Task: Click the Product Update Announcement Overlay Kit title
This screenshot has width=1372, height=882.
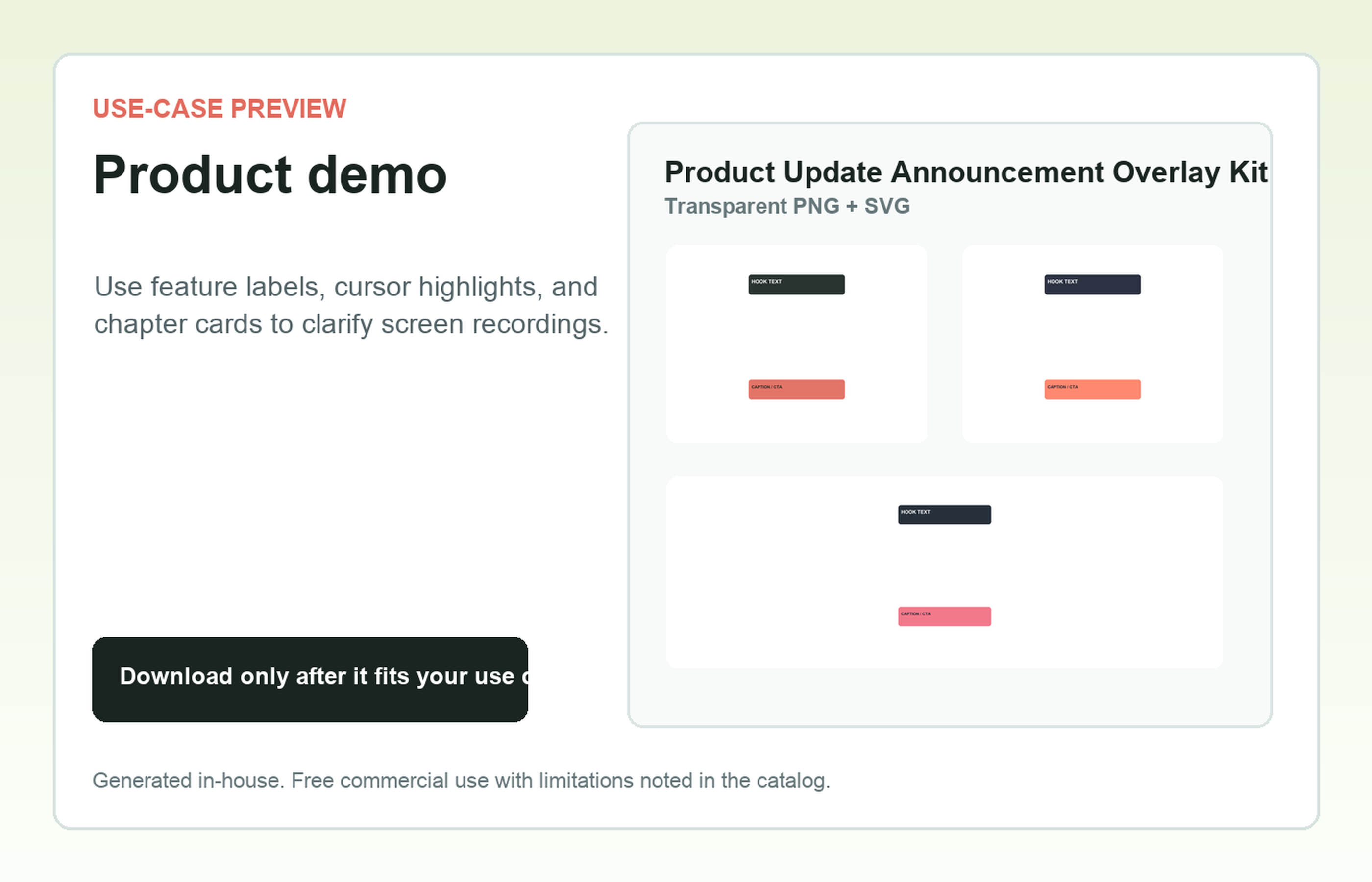Action: point(966,172)
